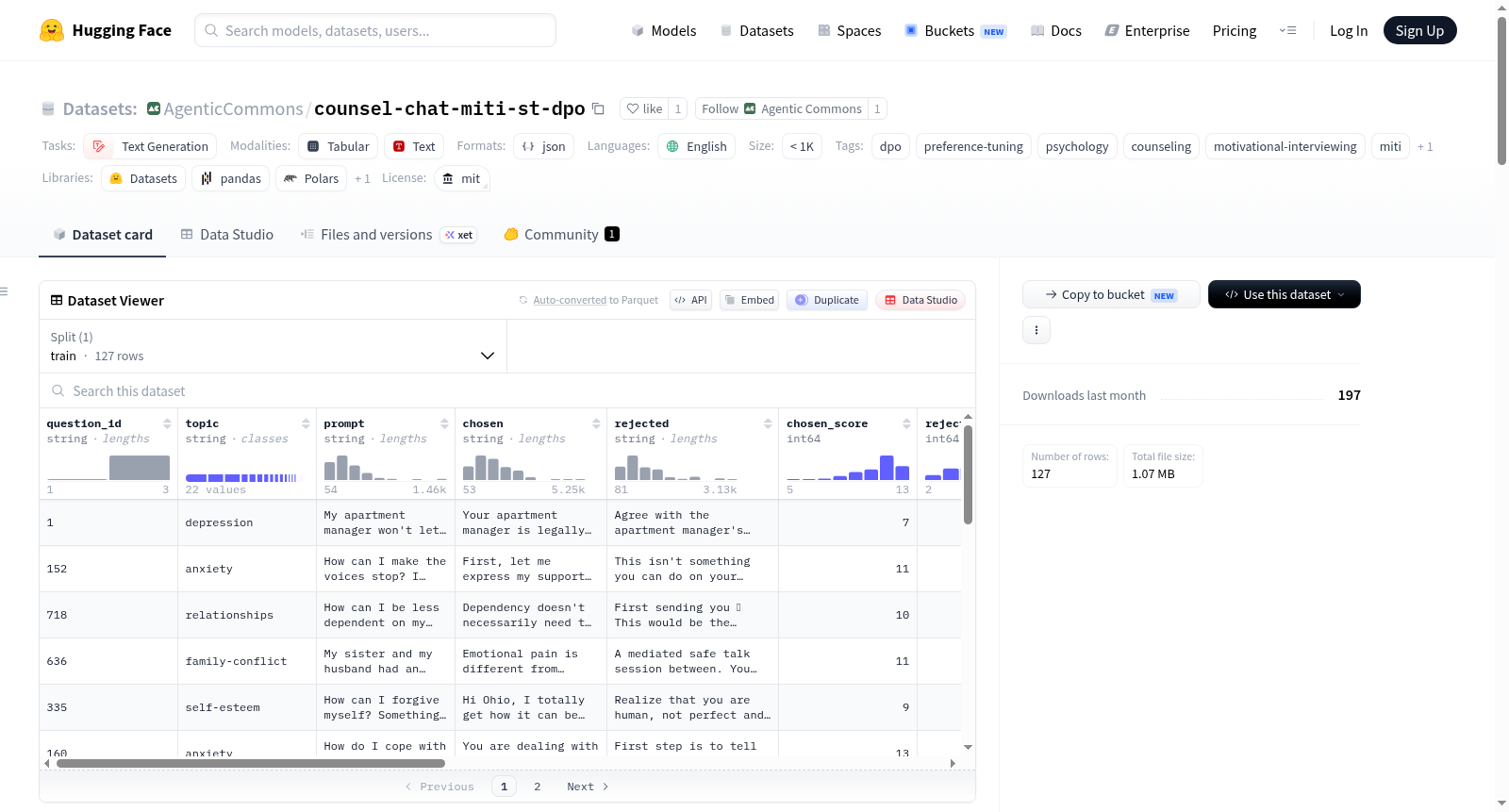Open the Community tab

click(x=561, y=234)
